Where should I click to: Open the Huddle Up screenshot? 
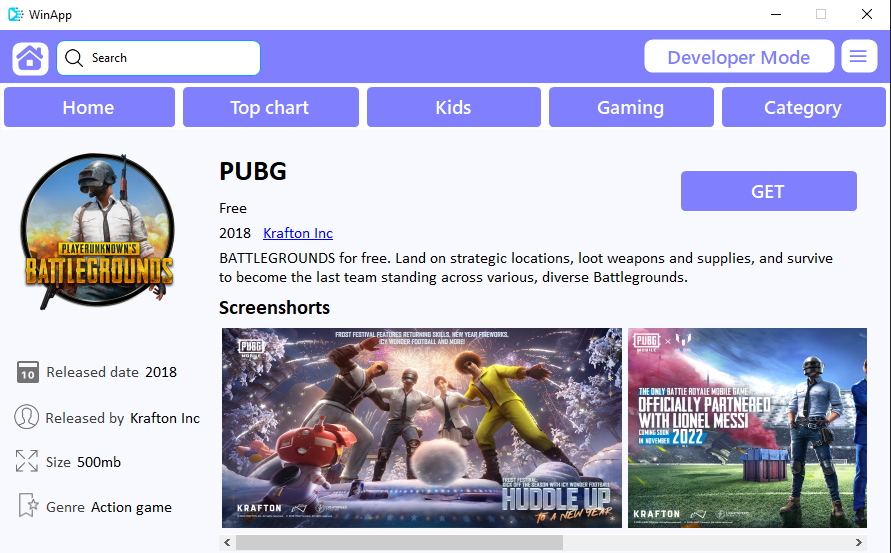tap(422, 428)
